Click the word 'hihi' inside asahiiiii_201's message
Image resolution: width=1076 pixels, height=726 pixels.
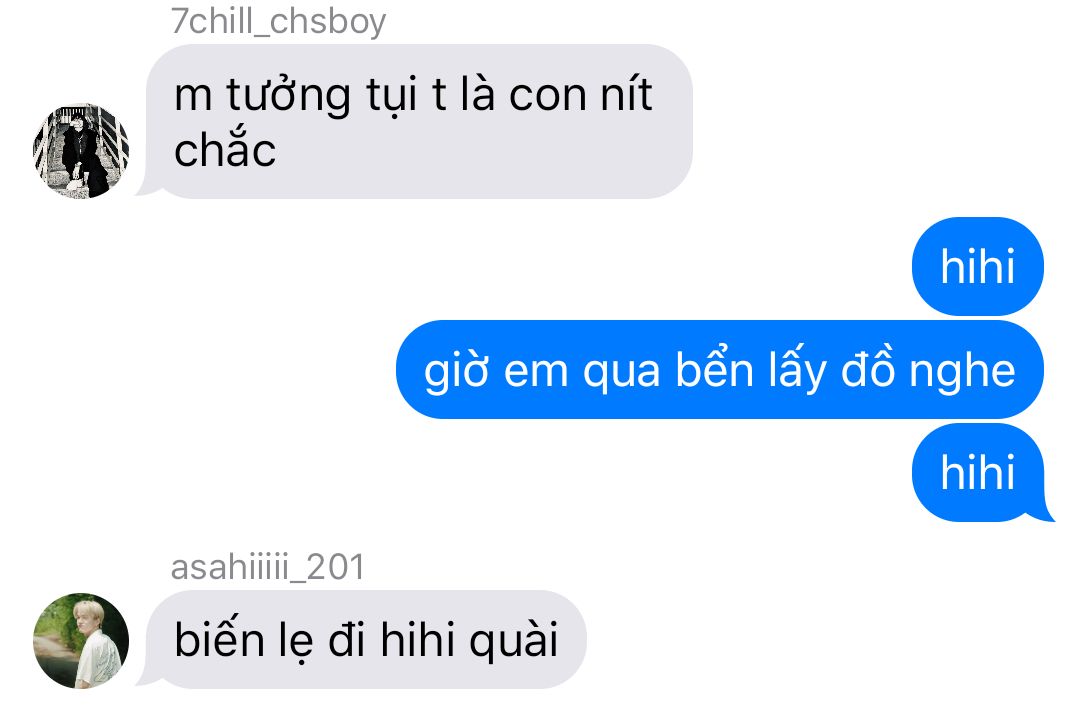click(417, 640)
